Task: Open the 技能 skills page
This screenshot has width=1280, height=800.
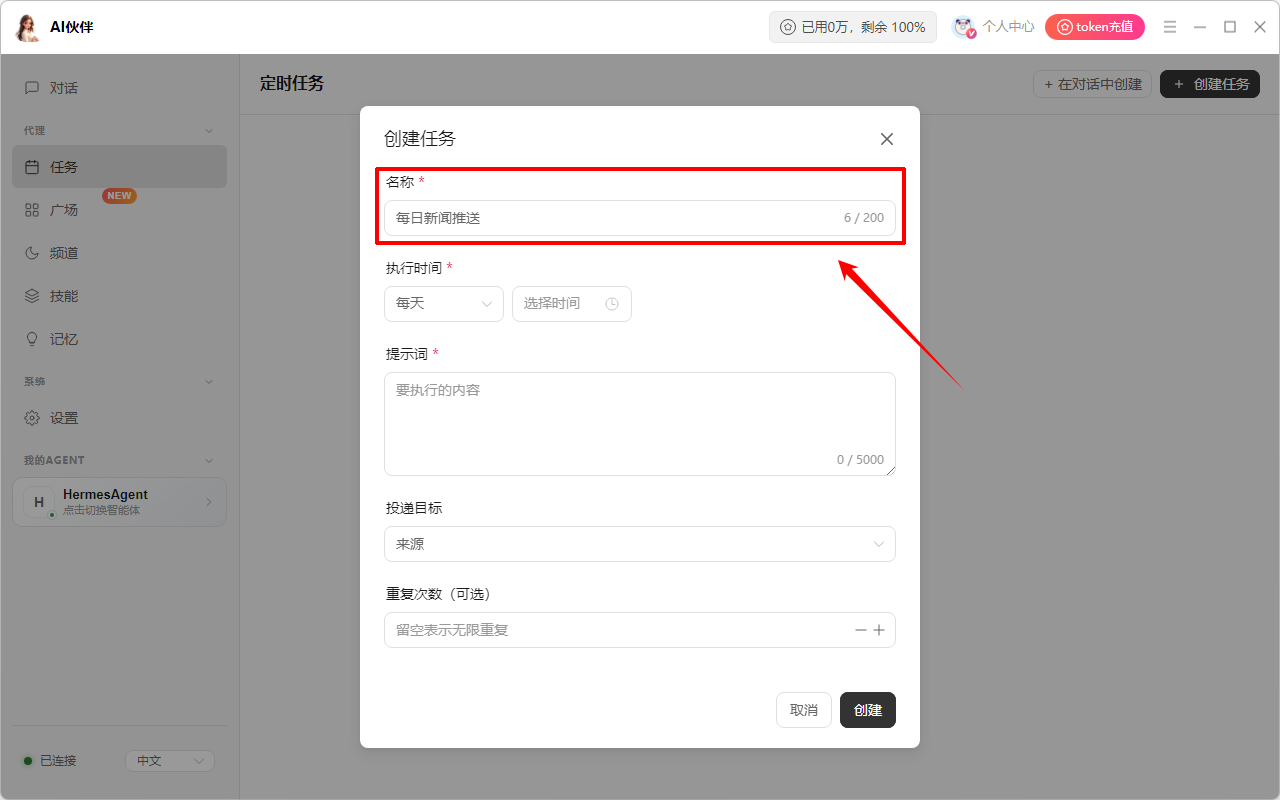Action: [x=119, y=296]
